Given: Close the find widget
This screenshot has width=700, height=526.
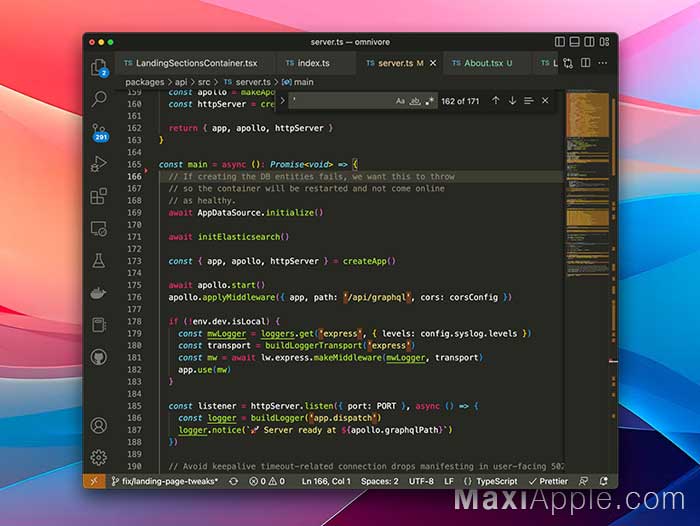Looking at the screenshot, I should (545, 101).
